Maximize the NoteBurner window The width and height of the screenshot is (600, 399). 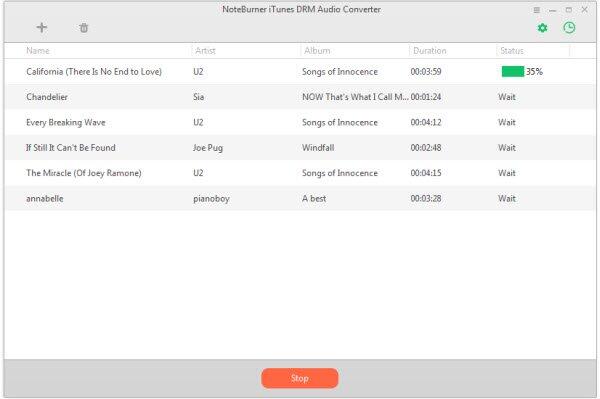pyautogui.click(x=569, y=10)
